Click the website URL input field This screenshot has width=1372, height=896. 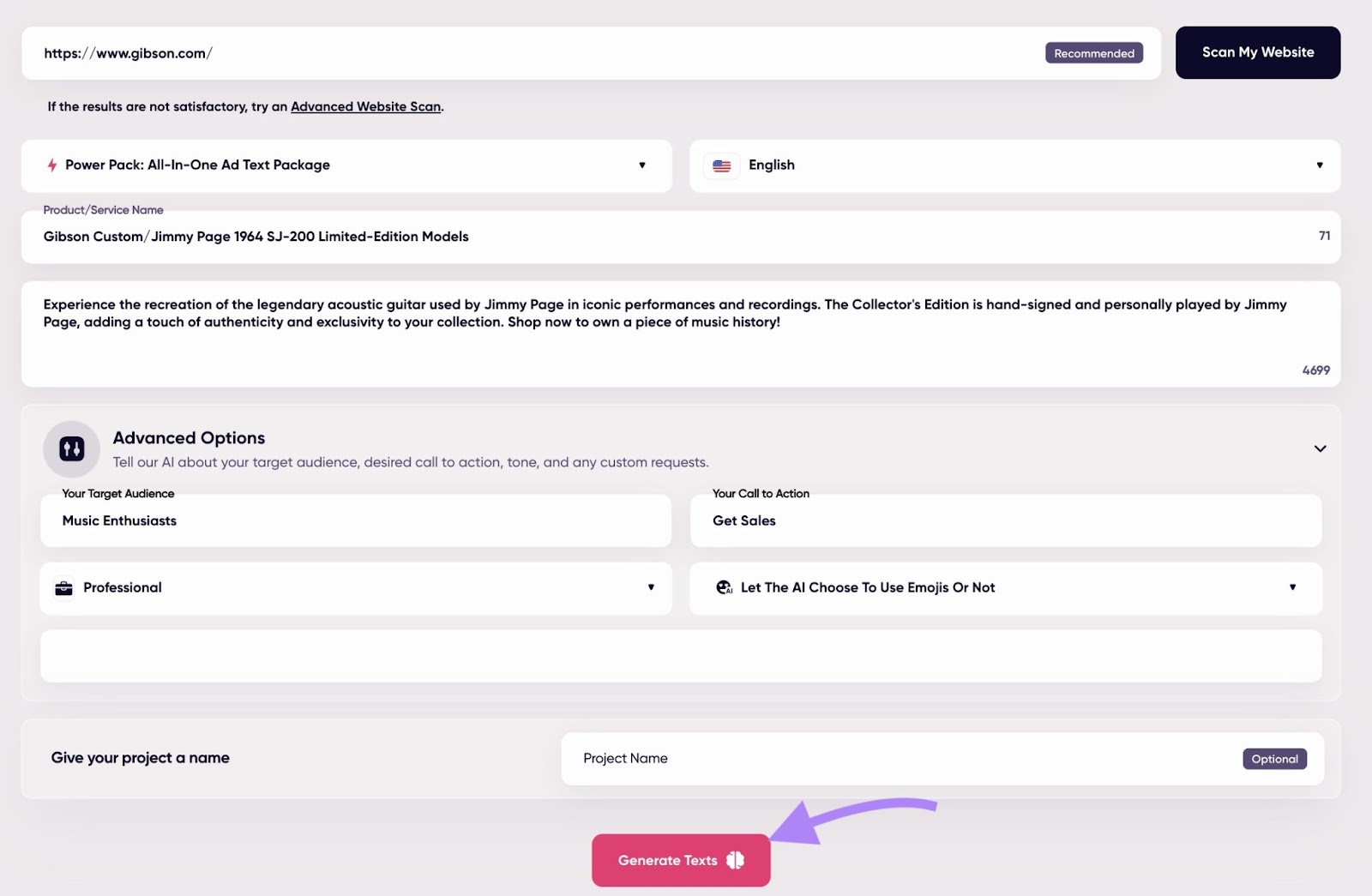tap(532, 53)
